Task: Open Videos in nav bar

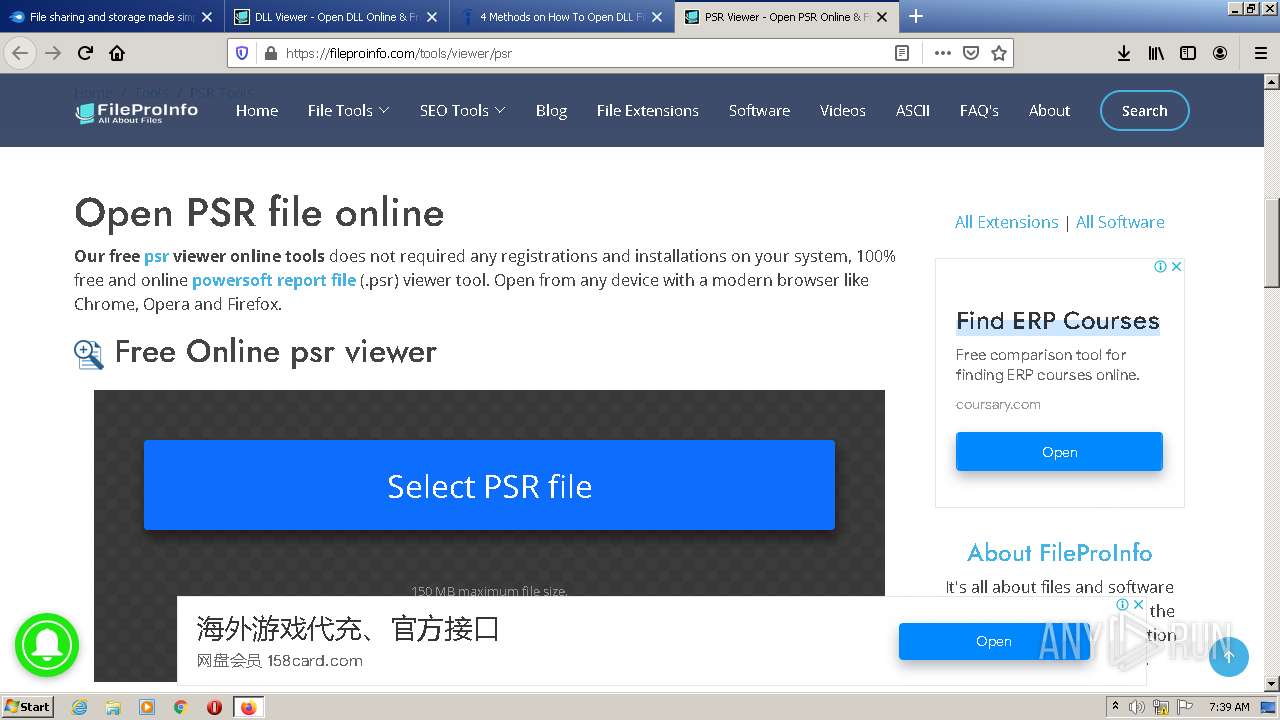Action: (843, 111)
